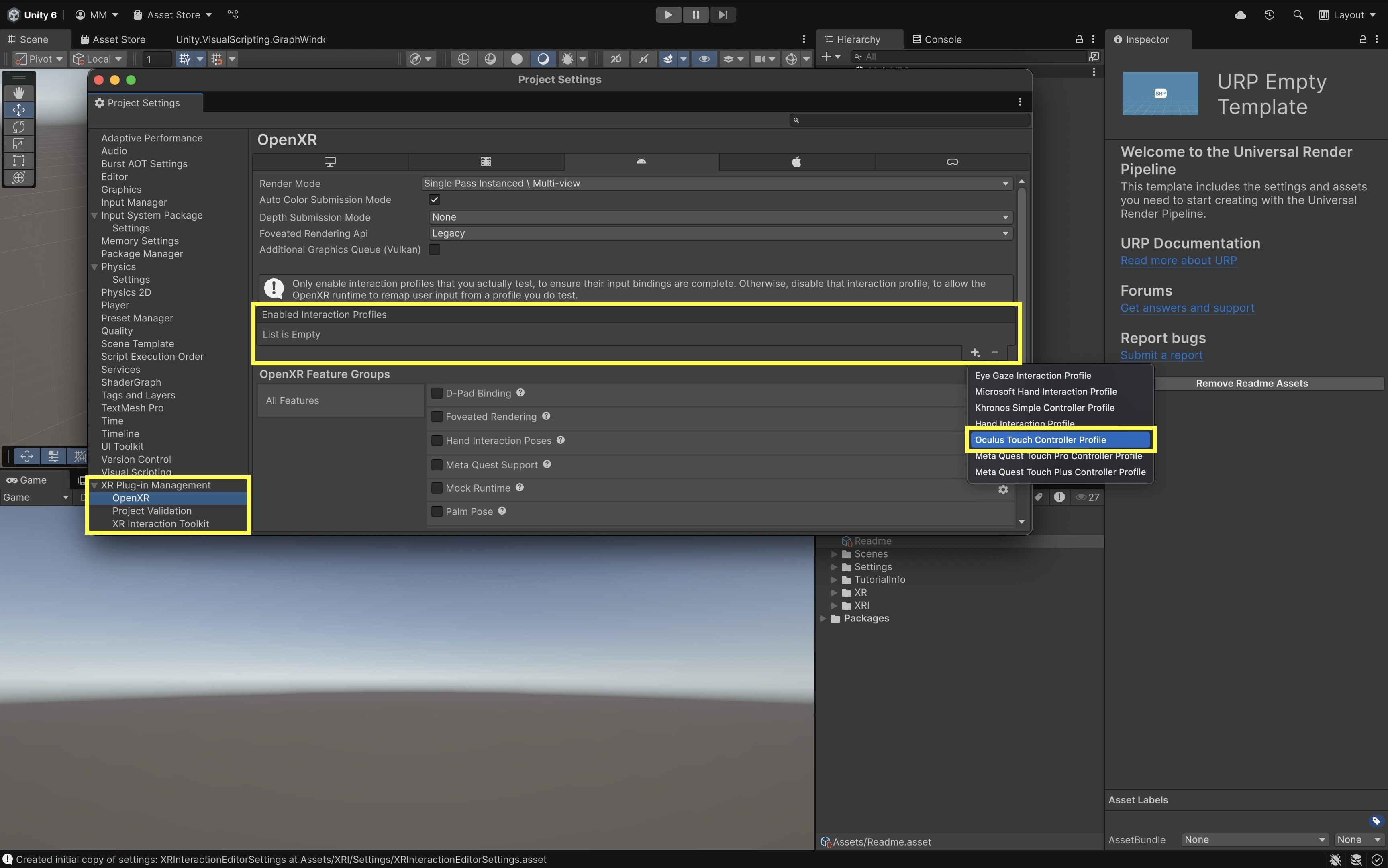Click the Project Settings search field
The height and width of the screenshot is (868, 1388).
click(913, 120)
